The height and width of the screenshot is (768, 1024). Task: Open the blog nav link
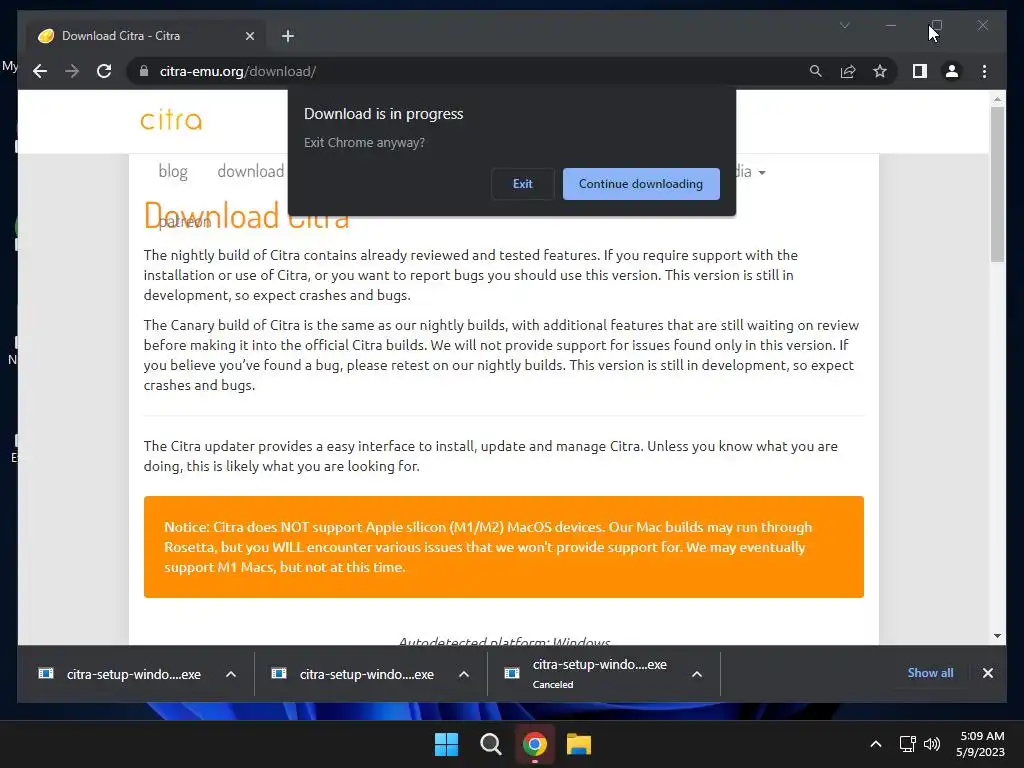pos(172,171)
